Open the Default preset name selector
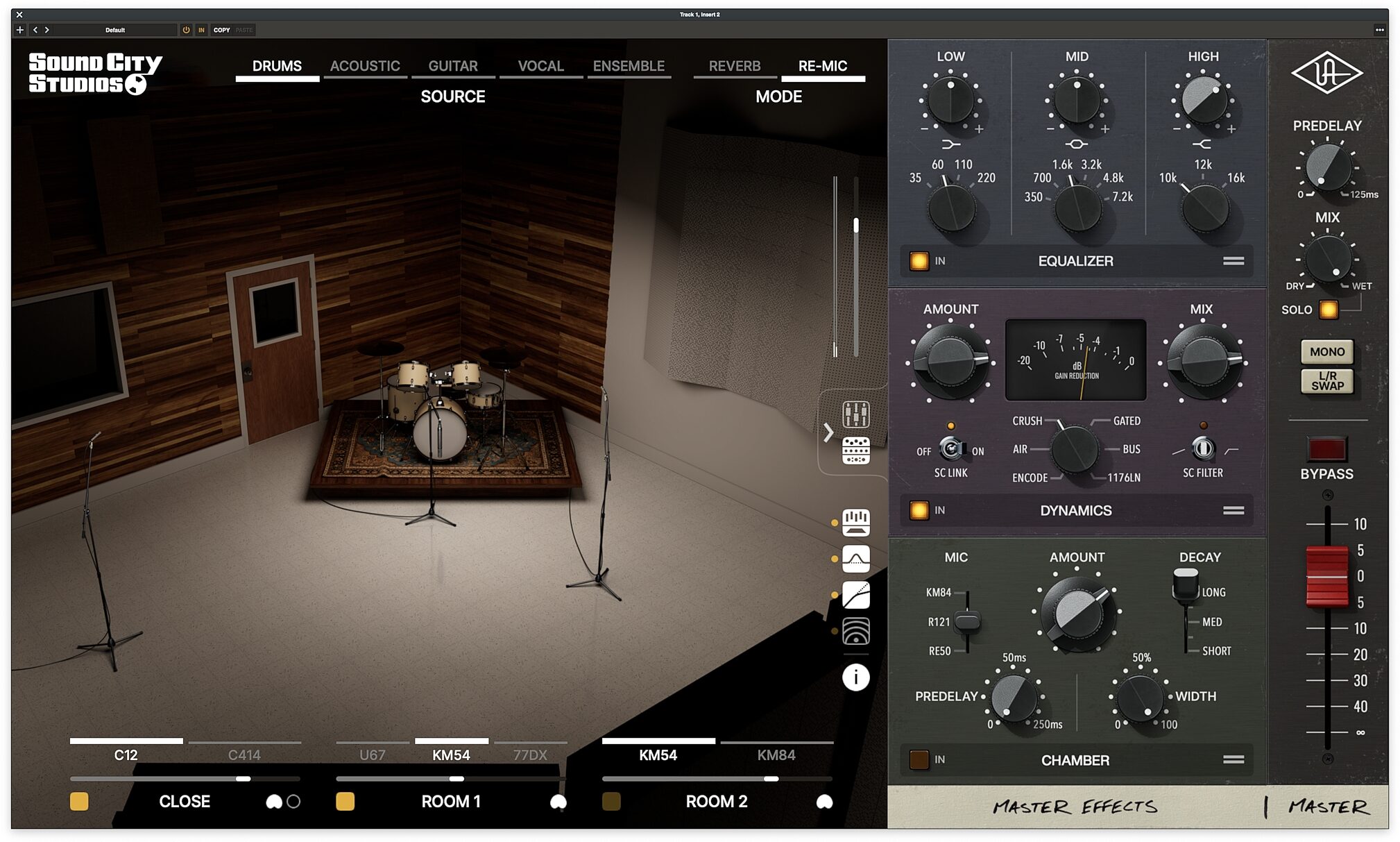1400x842 pixels. tap(115, 30)
